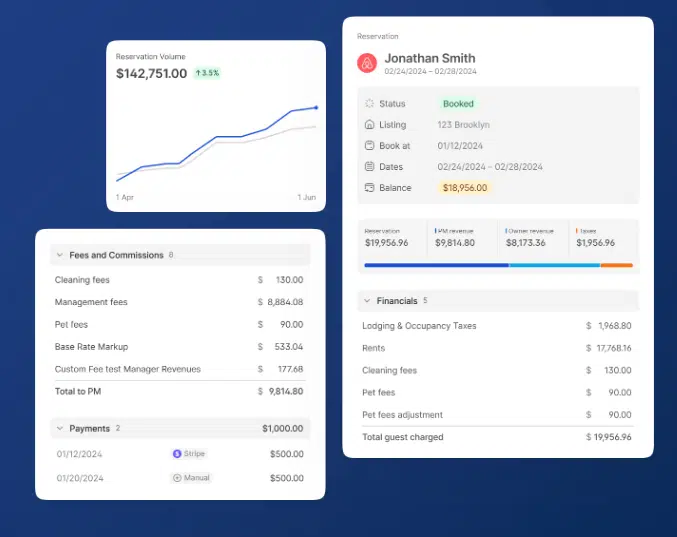Select the Management fees row

179,302
